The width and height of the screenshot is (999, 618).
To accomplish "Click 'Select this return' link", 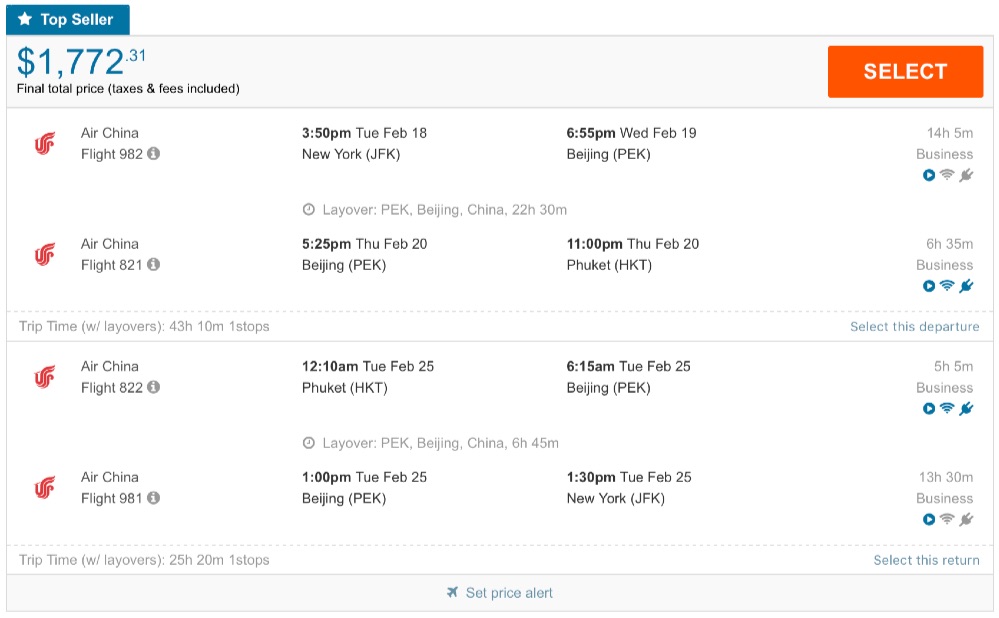I will coord(926,560).
